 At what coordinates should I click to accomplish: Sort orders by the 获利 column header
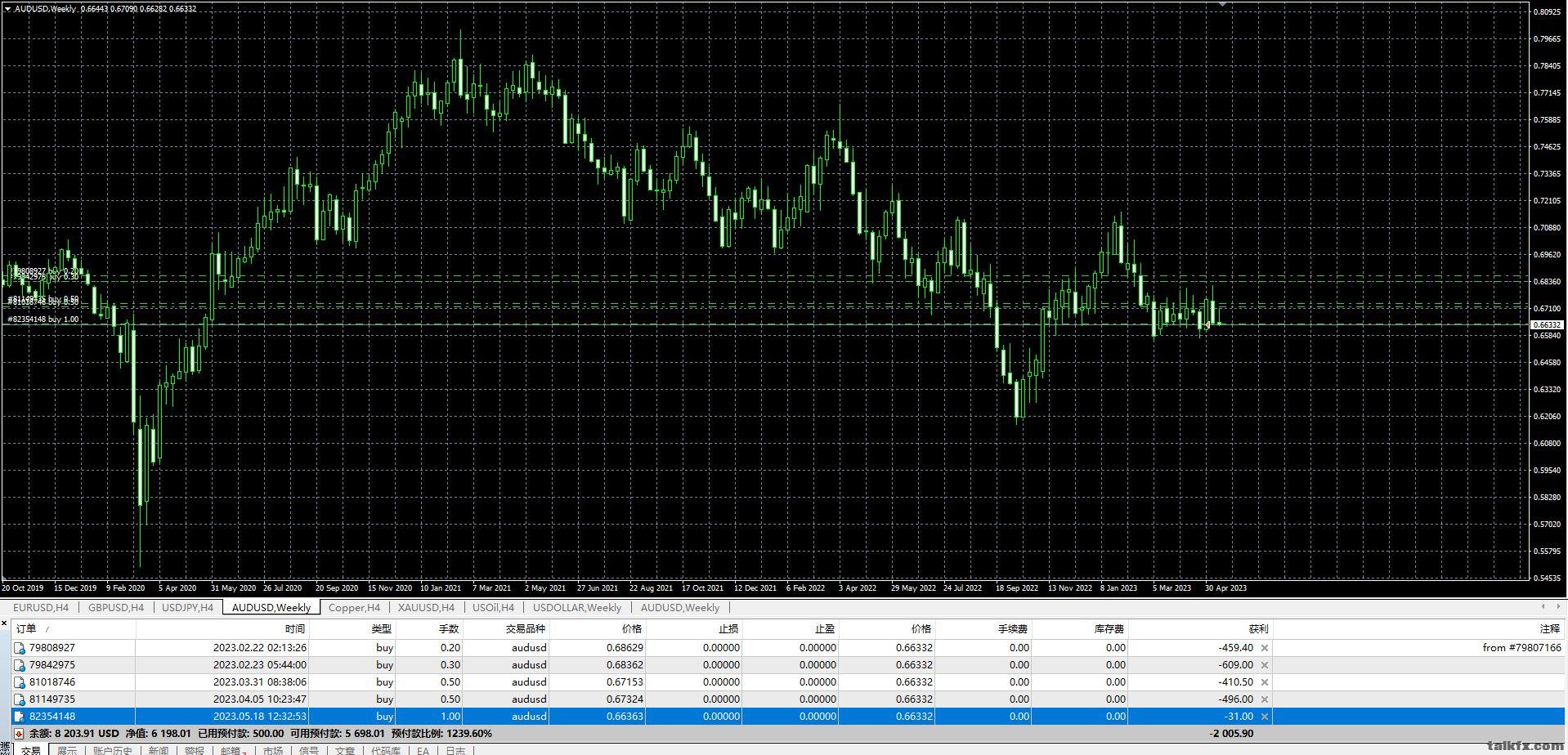click(x=1200, y=629)
